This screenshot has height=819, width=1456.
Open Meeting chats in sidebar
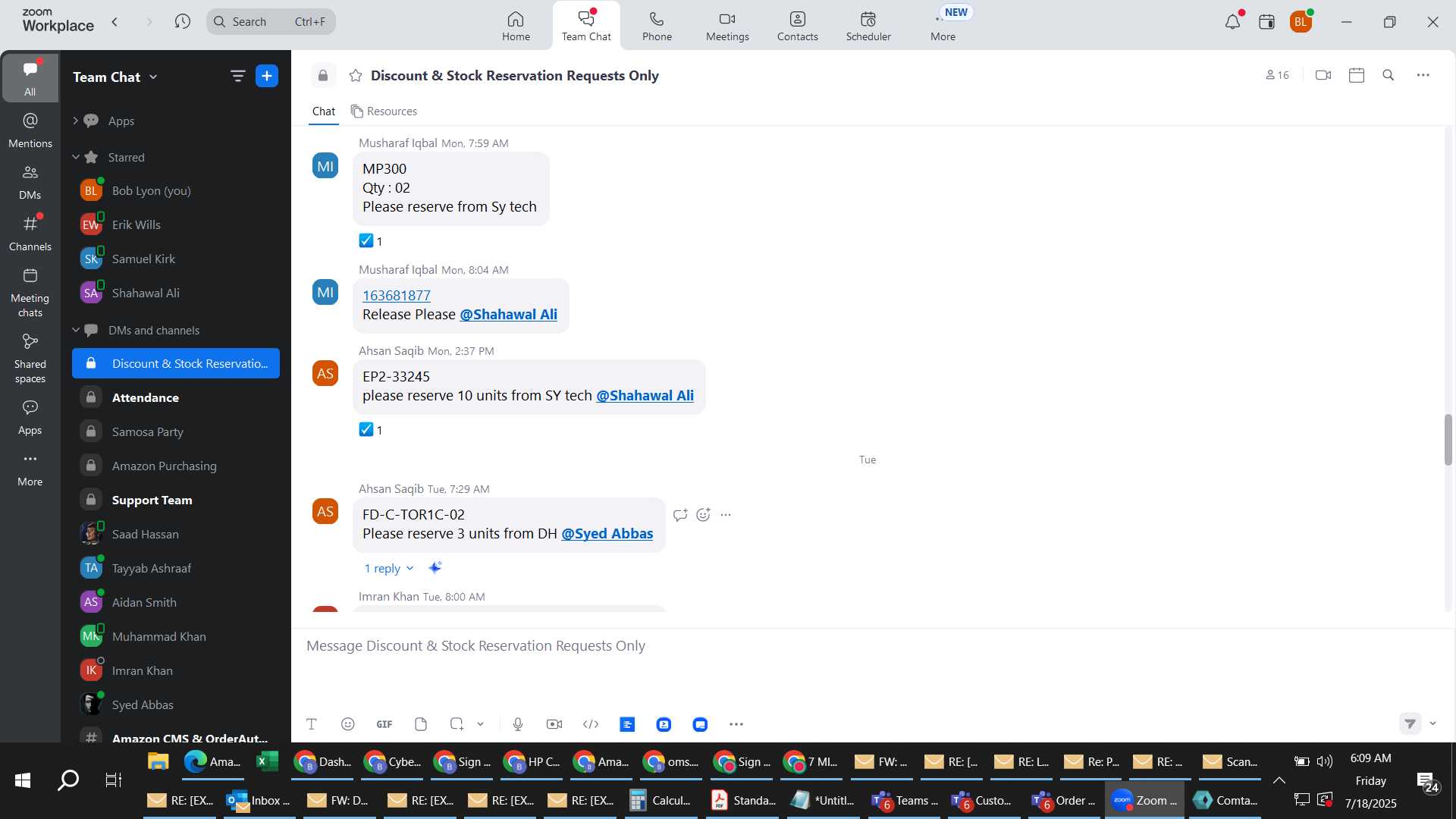click(30, 293)
